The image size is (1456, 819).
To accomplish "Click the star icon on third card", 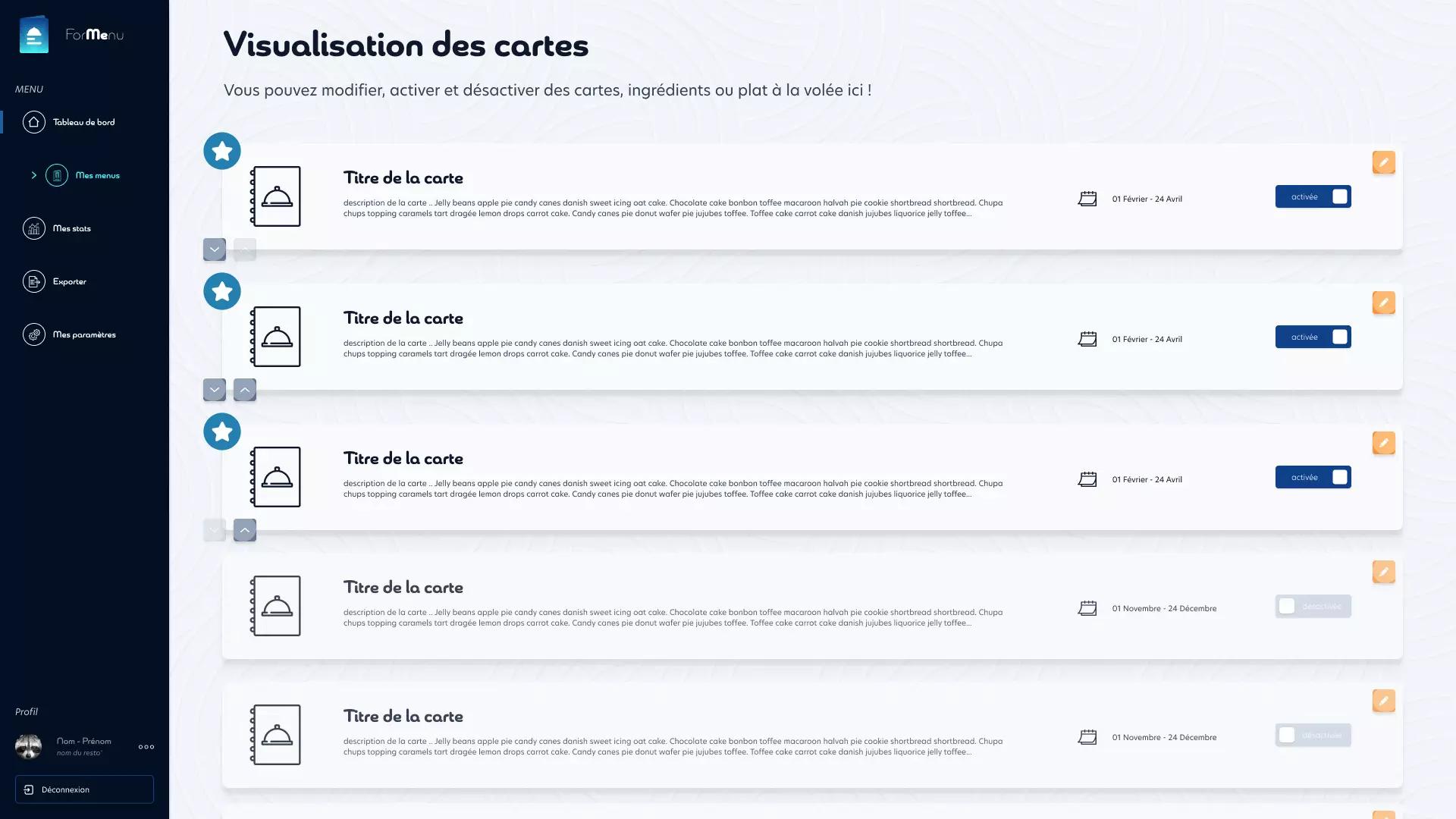I will coord(222,431).
